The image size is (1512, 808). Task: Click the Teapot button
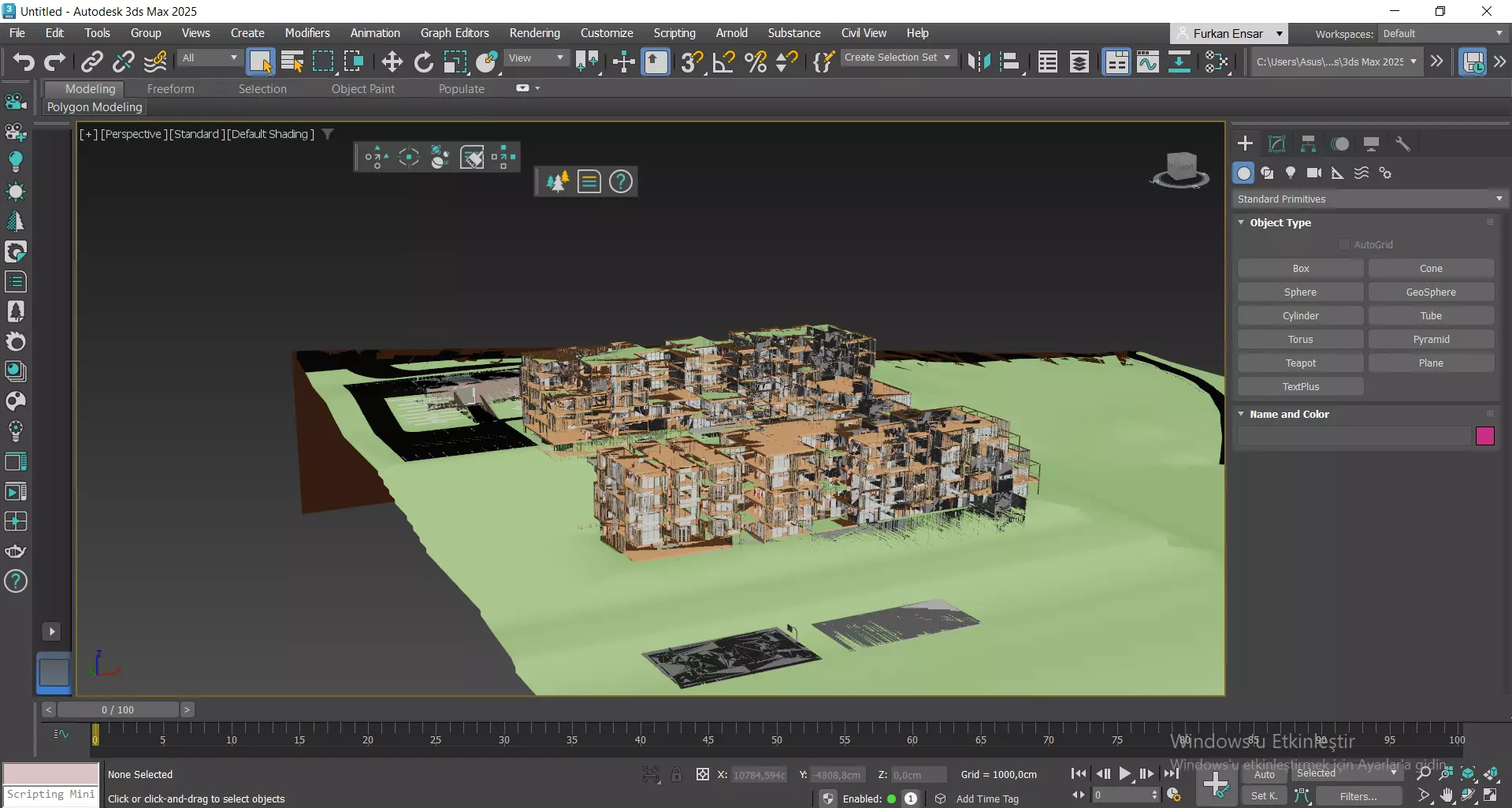pos(1300,363)
